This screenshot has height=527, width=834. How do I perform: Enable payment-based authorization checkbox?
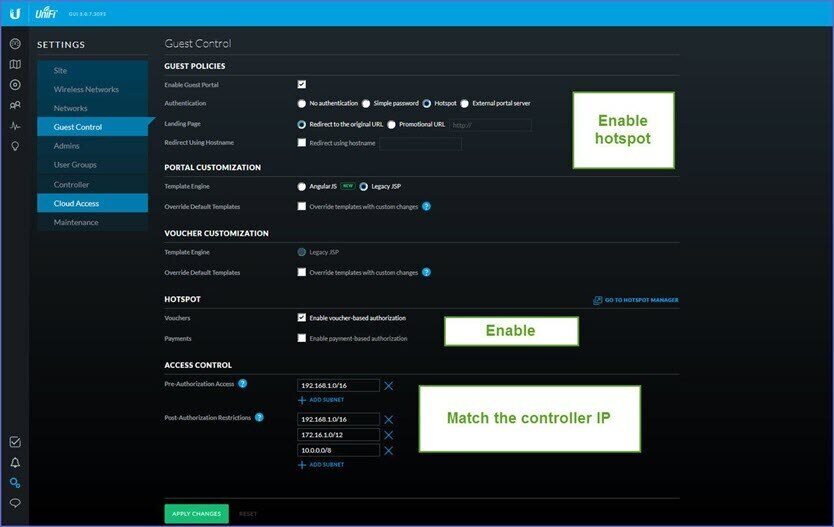(x=302, y=338)
